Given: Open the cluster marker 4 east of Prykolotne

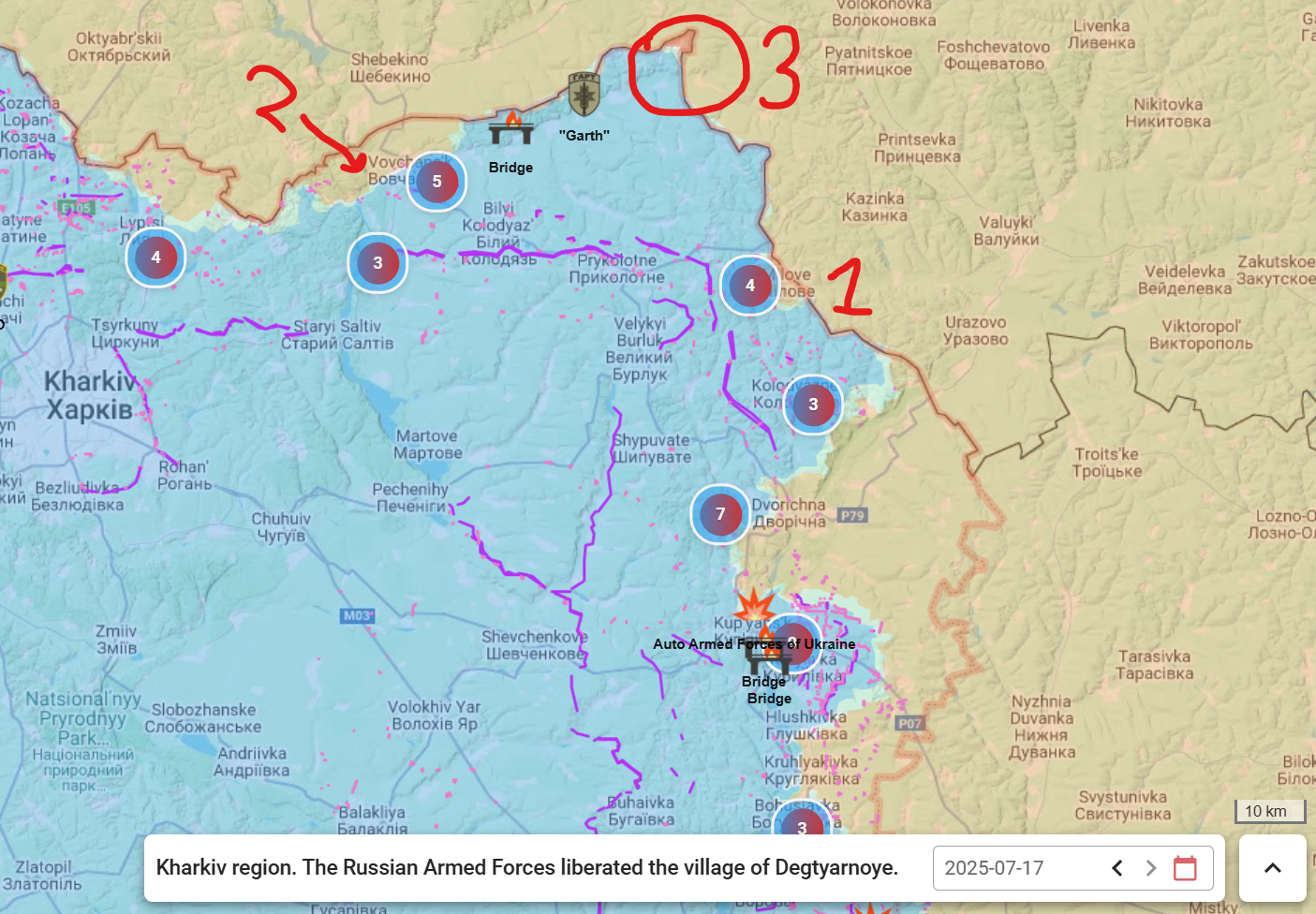Looking at the screenshot, I should 749,286.
